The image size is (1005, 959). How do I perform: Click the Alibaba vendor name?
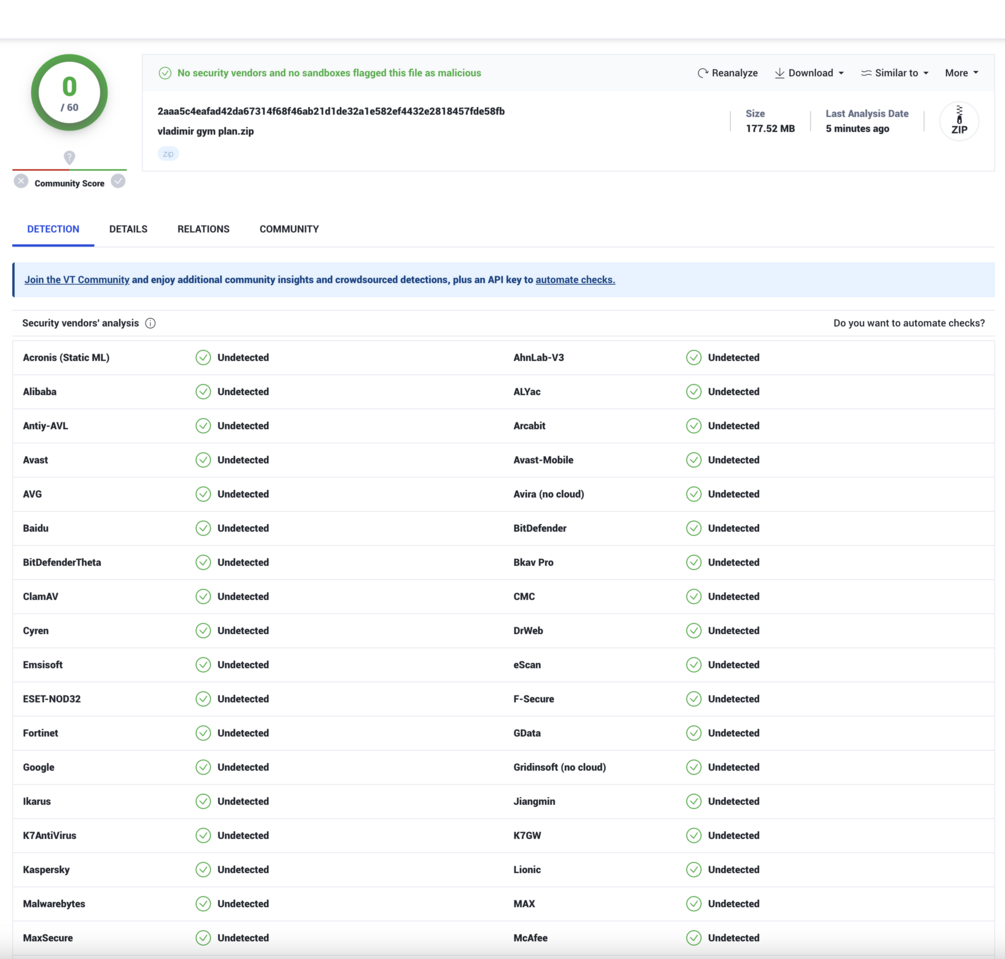40,392
